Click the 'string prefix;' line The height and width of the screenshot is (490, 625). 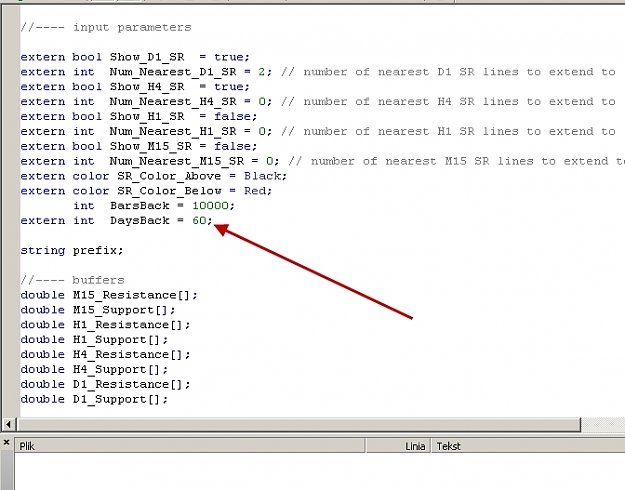tap(72, 250)
